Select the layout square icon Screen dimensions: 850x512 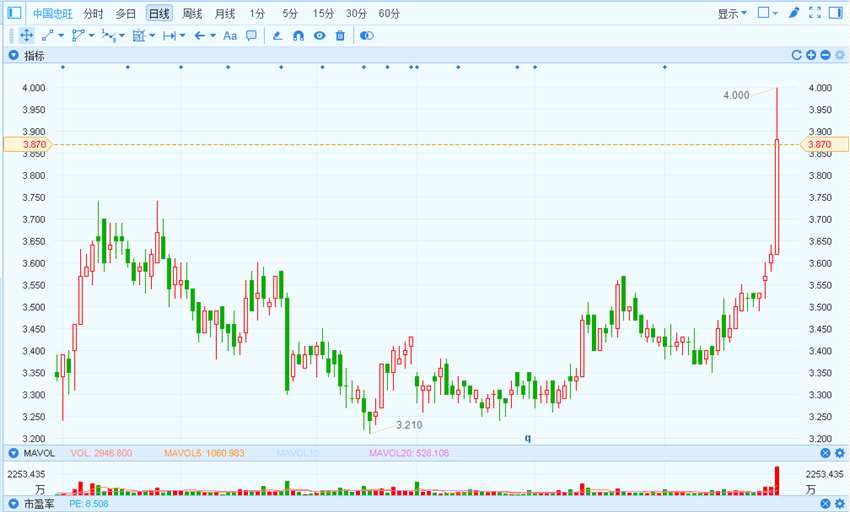click(x=764, y=12)
